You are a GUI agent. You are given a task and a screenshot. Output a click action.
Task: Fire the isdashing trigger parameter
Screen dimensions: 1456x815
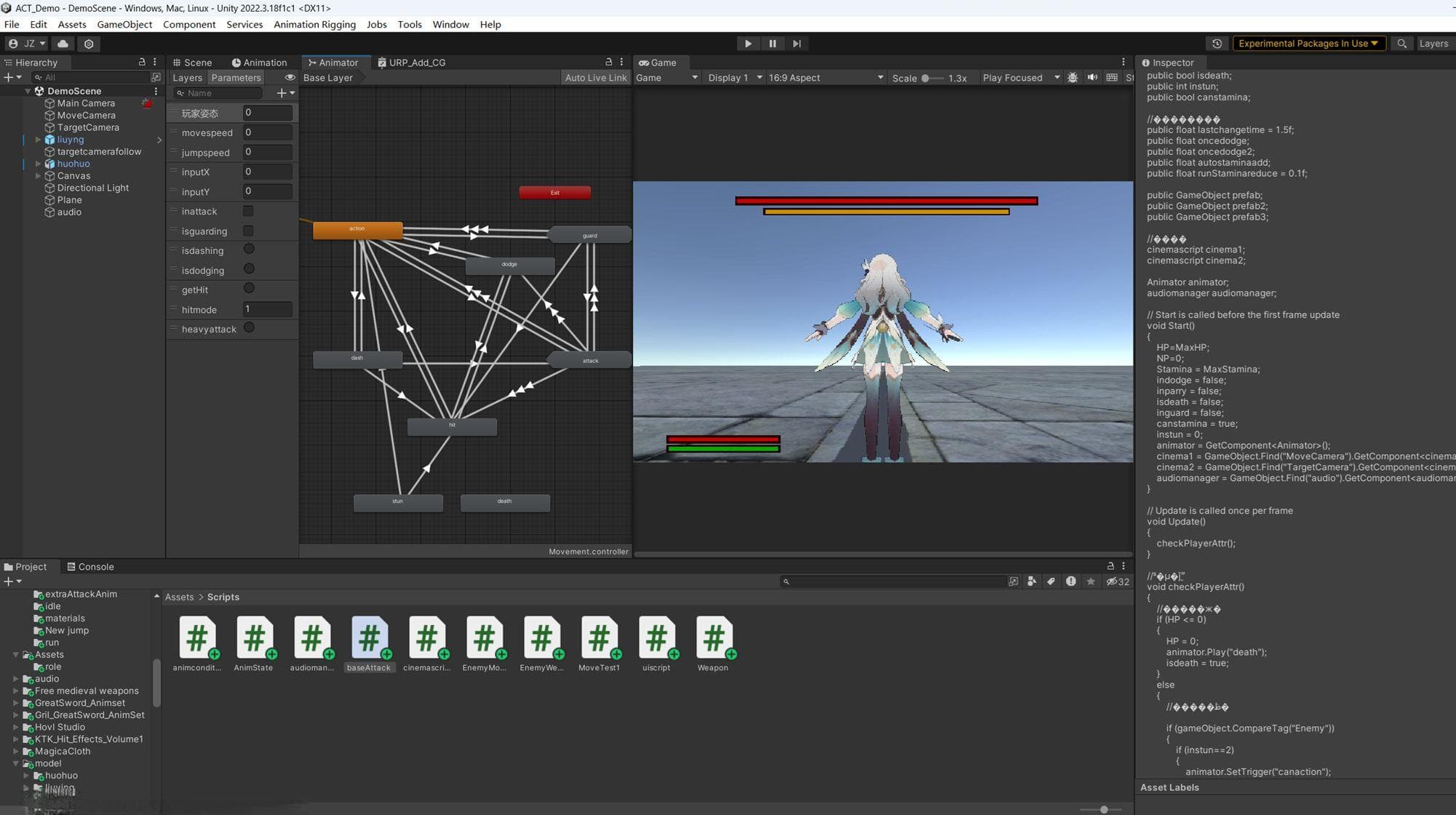click(x=249, y=250)
